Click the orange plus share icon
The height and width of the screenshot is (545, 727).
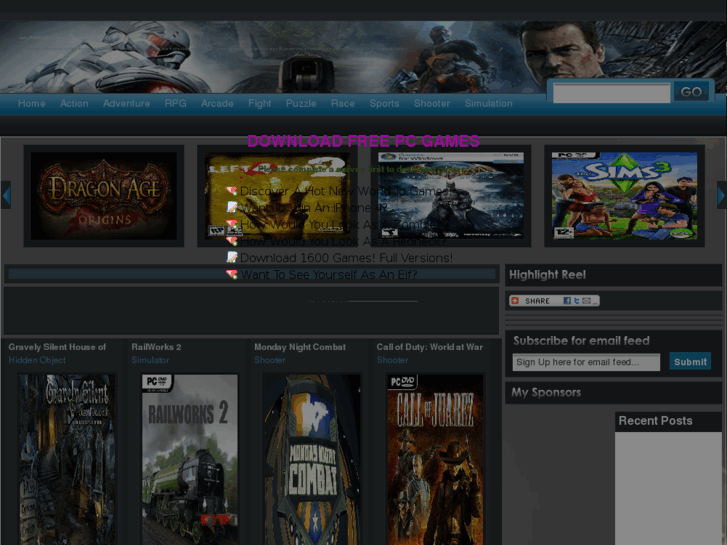click(515, 301)
